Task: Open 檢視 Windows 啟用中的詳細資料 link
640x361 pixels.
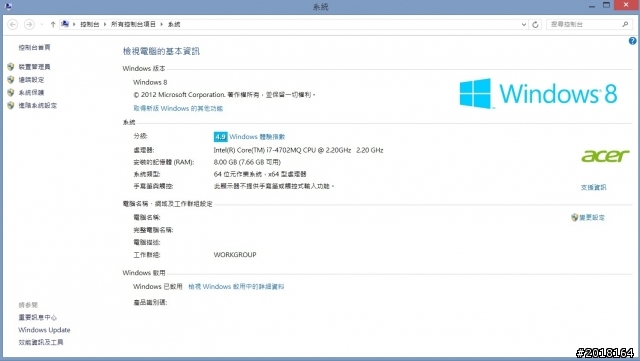Action: 236,287
